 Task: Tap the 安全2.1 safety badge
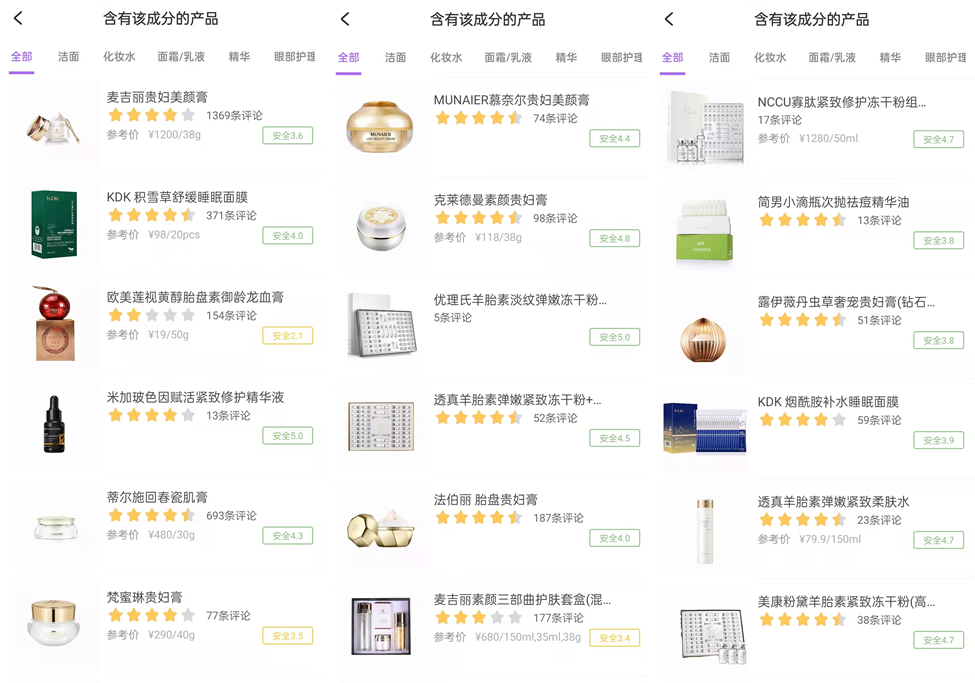tap(287, 336)
